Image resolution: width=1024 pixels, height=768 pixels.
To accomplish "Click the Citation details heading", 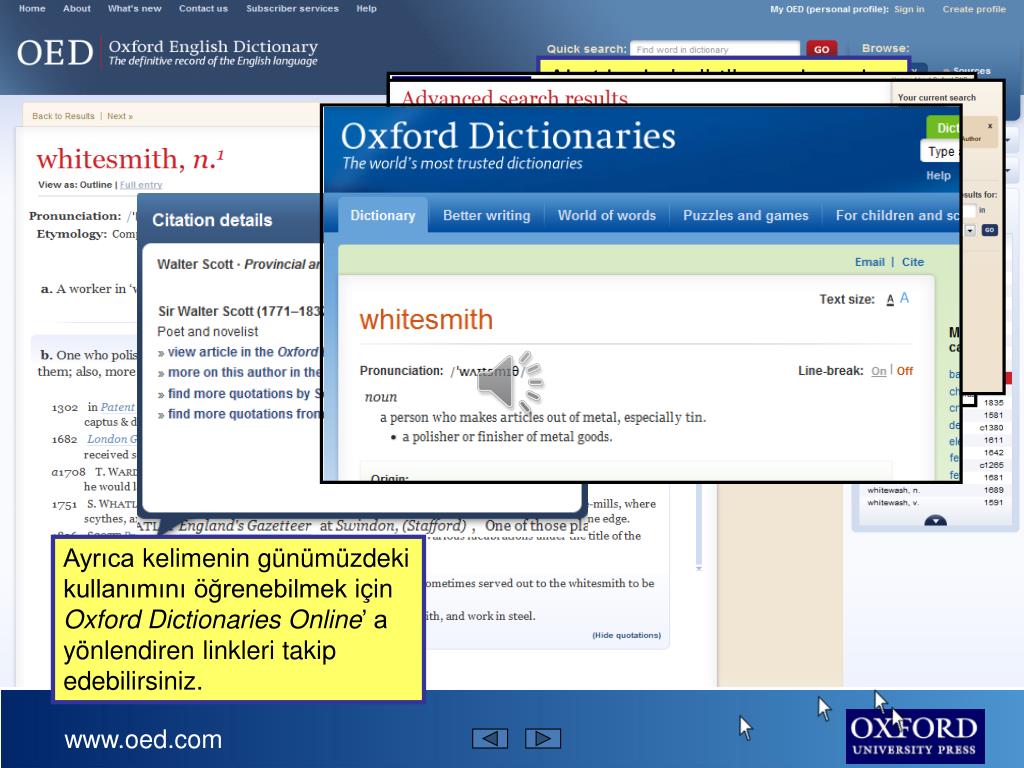I will (212, 220).
